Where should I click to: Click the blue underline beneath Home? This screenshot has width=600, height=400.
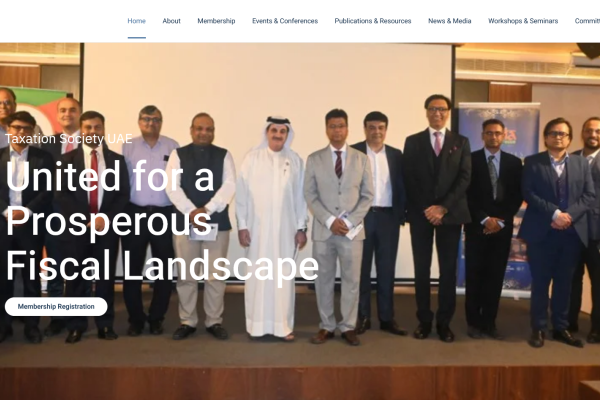coord(137,38)
